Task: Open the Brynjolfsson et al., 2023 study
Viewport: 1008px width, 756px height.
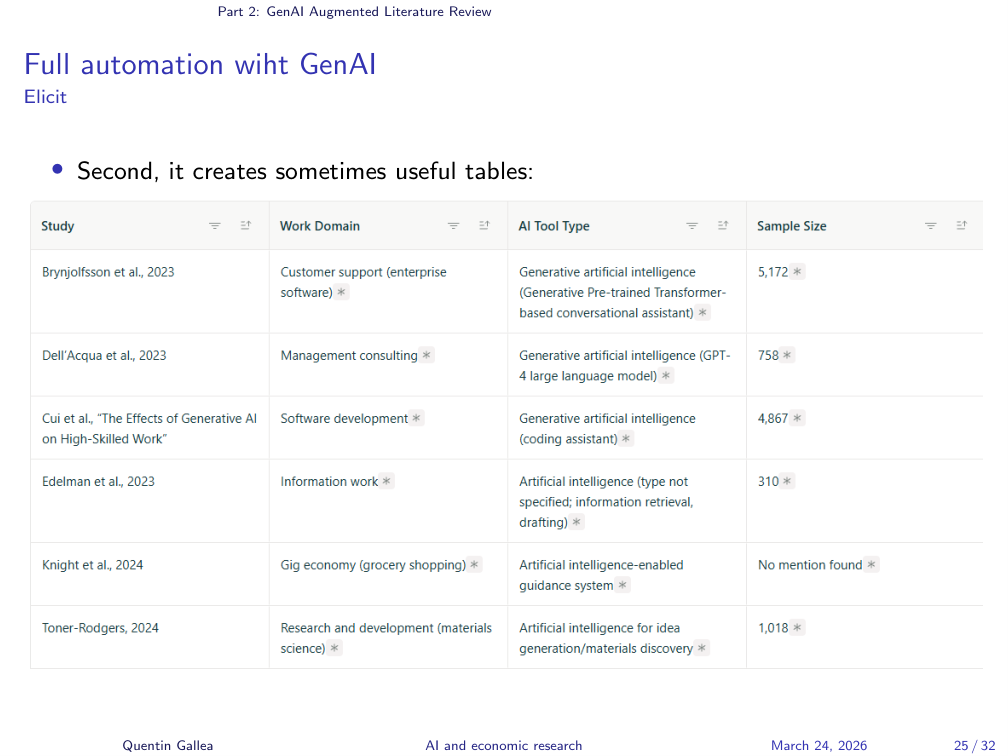Action: click(x=108, y=272)
